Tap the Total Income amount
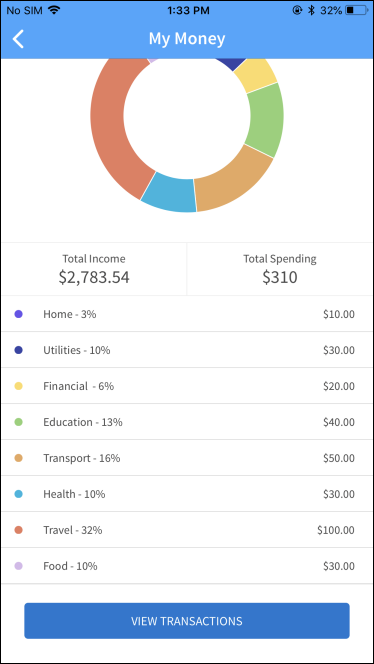Image resolution: width=374 pixels, height=664 pixels. tap(94, 277)
